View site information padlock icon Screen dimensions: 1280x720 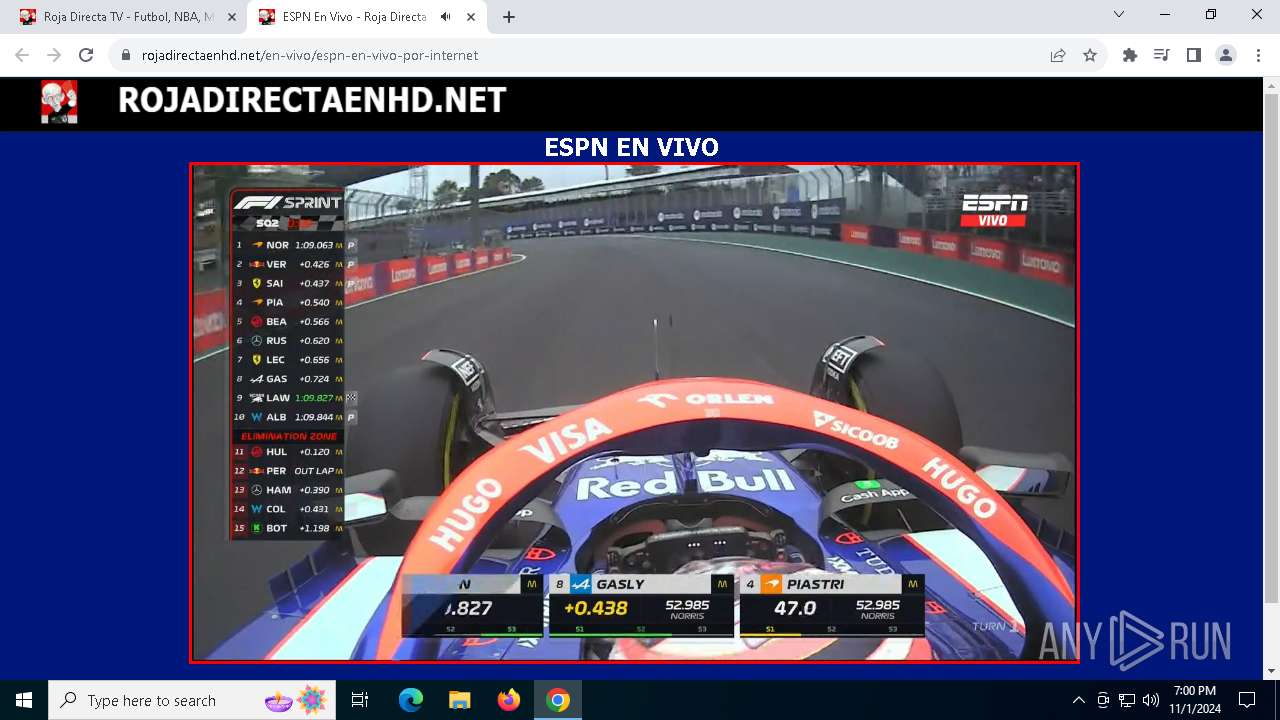(126, 56)
